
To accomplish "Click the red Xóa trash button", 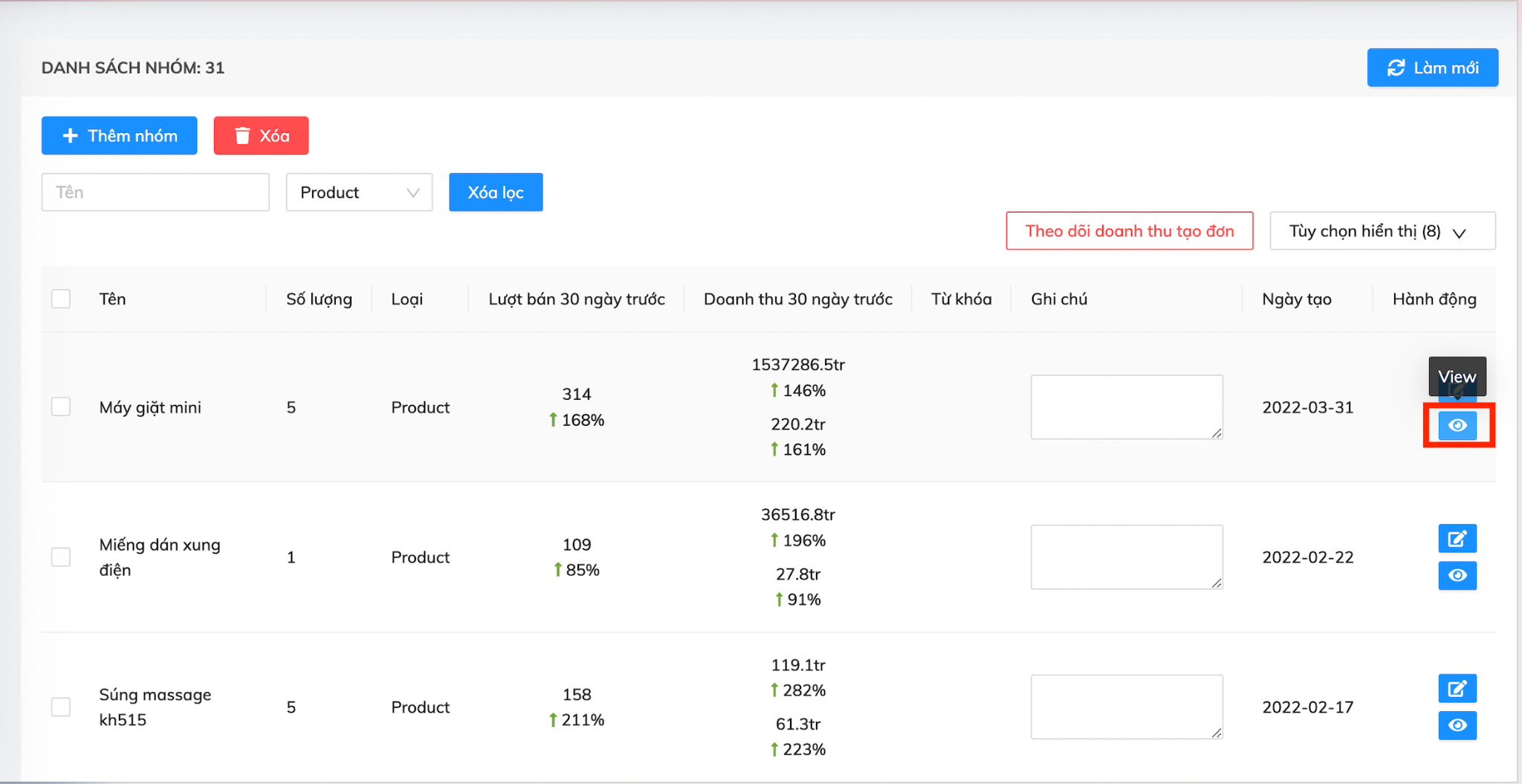I will point(261,136).
